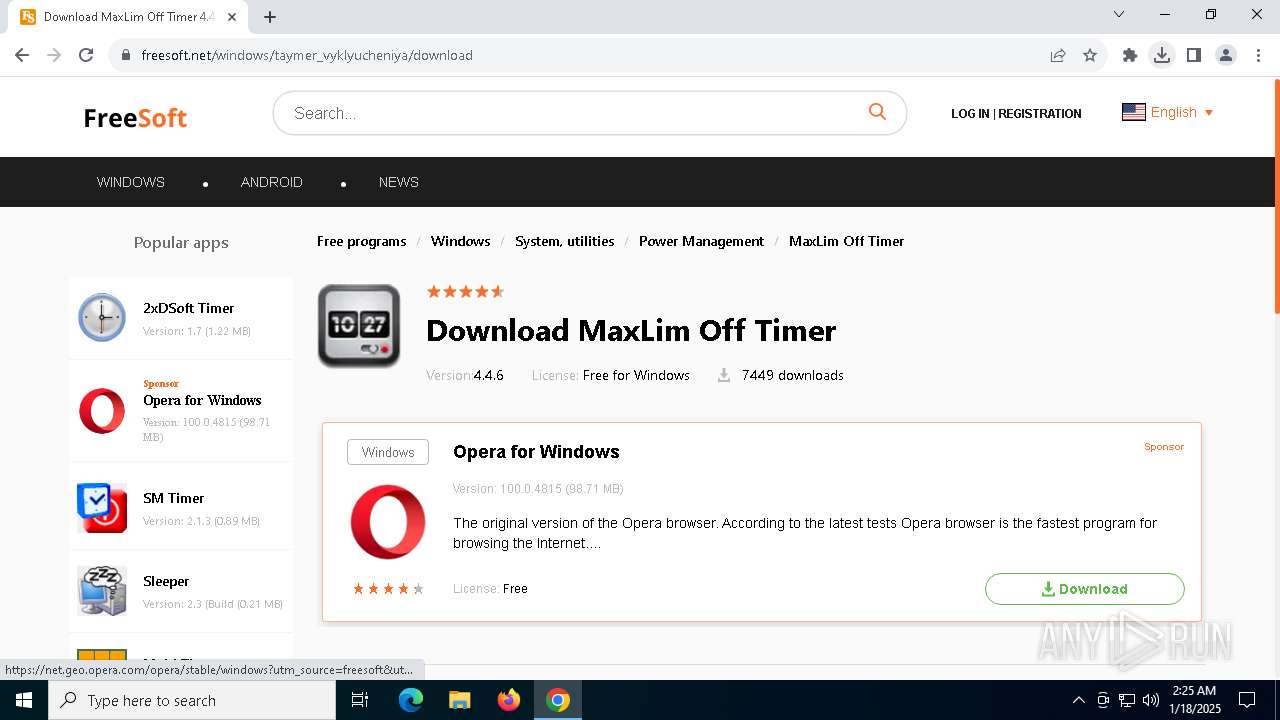
Task: Open the Chrome extensions puzzle icon
Action: point(1130,55)
